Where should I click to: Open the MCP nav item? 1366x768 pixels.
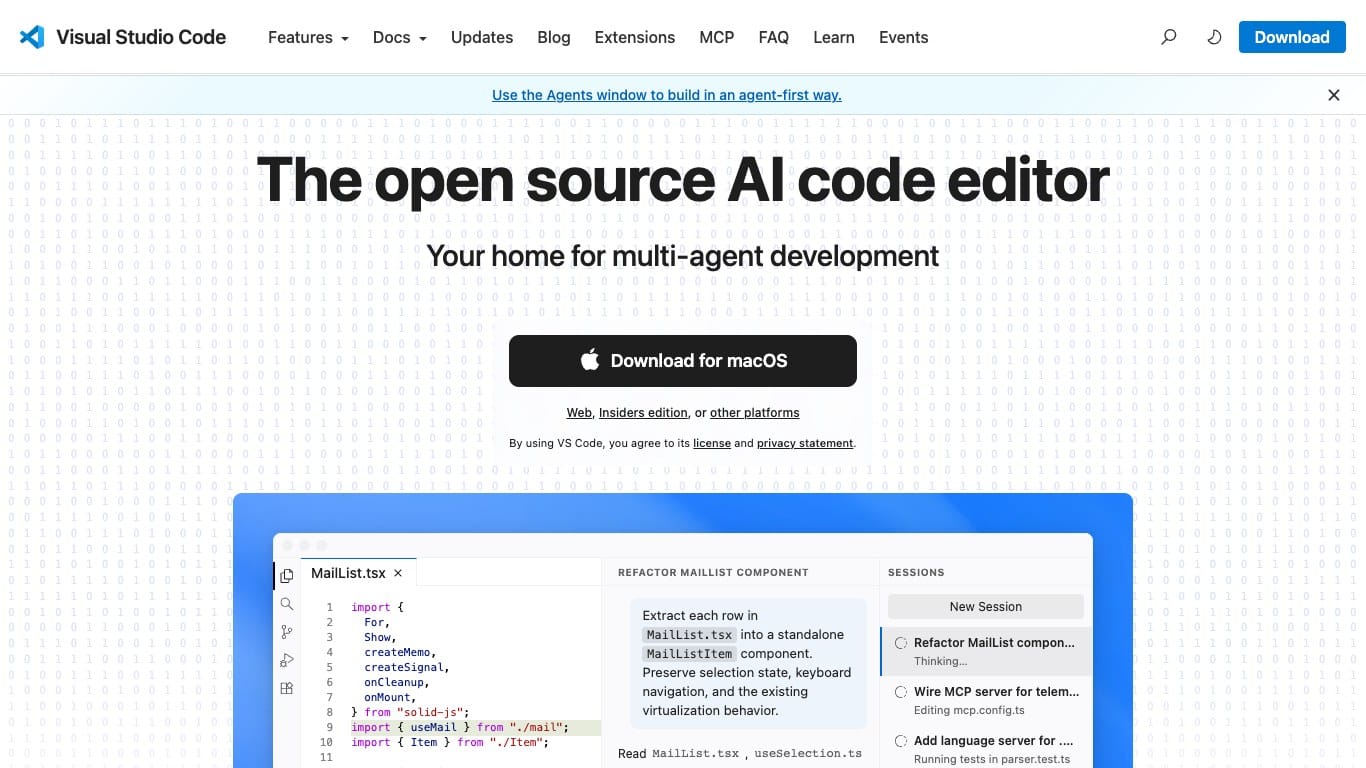pos(717,37)
